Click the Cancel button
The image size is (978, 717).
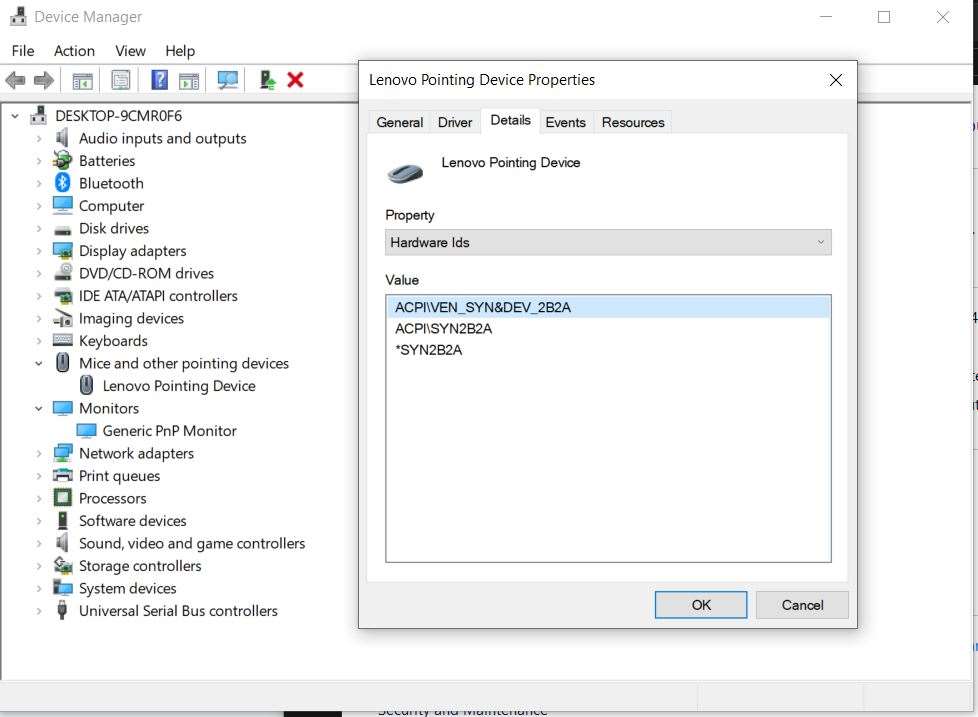pos(801,604)
